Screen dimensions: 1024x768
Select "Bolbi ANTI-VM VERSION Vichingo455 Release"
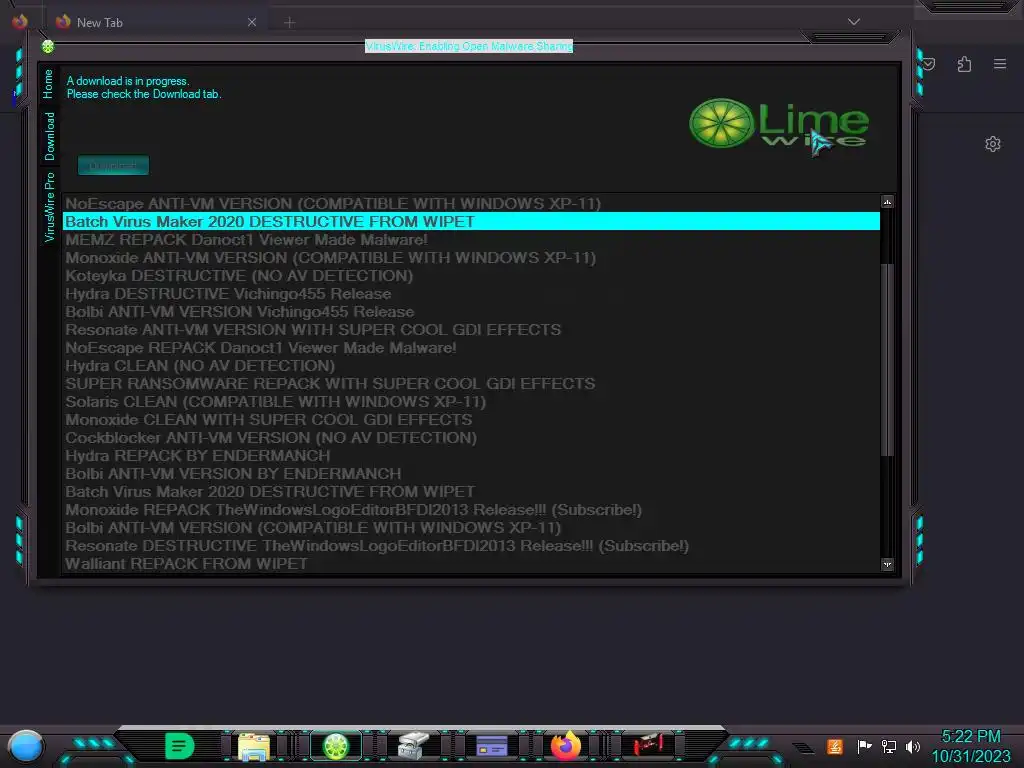472,312
